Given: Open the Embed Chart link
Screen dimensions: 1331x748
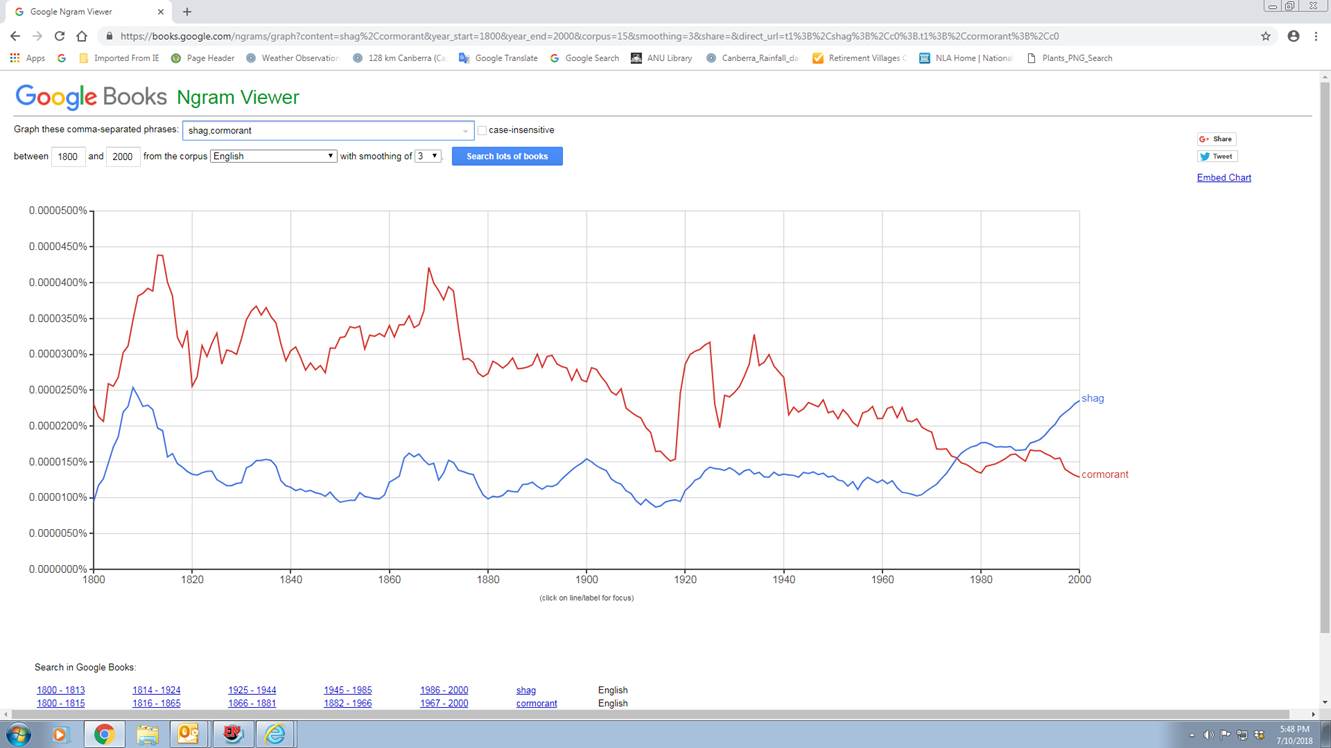Looking at the screenshot, I should 1223,178.
